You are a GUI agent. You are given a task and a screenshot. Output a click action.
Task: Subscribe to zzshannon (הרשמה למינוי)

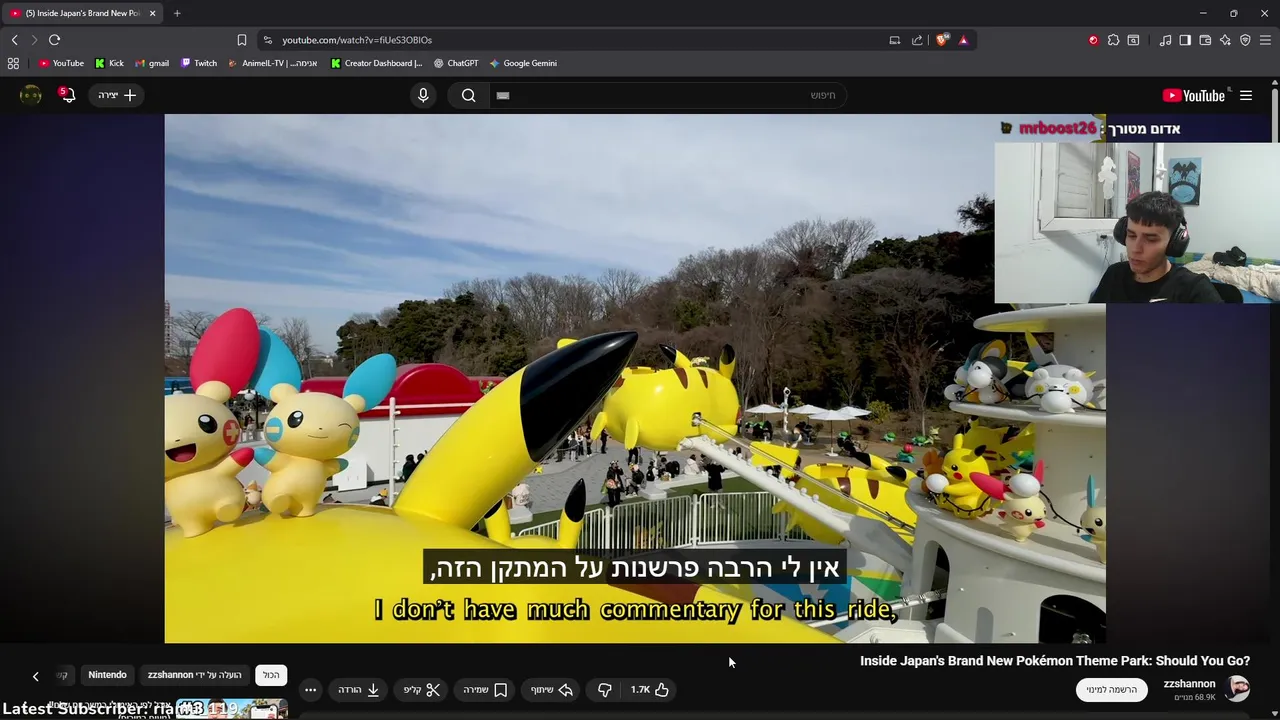click(x=1112, y=690)
